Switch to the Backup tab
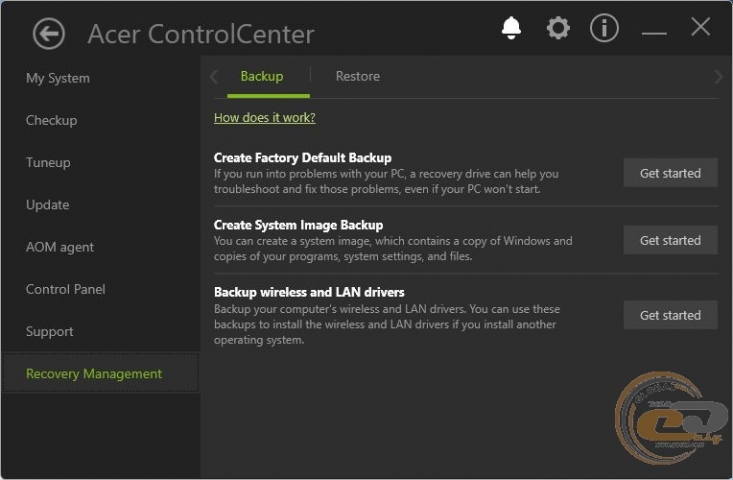 [262, 76]
